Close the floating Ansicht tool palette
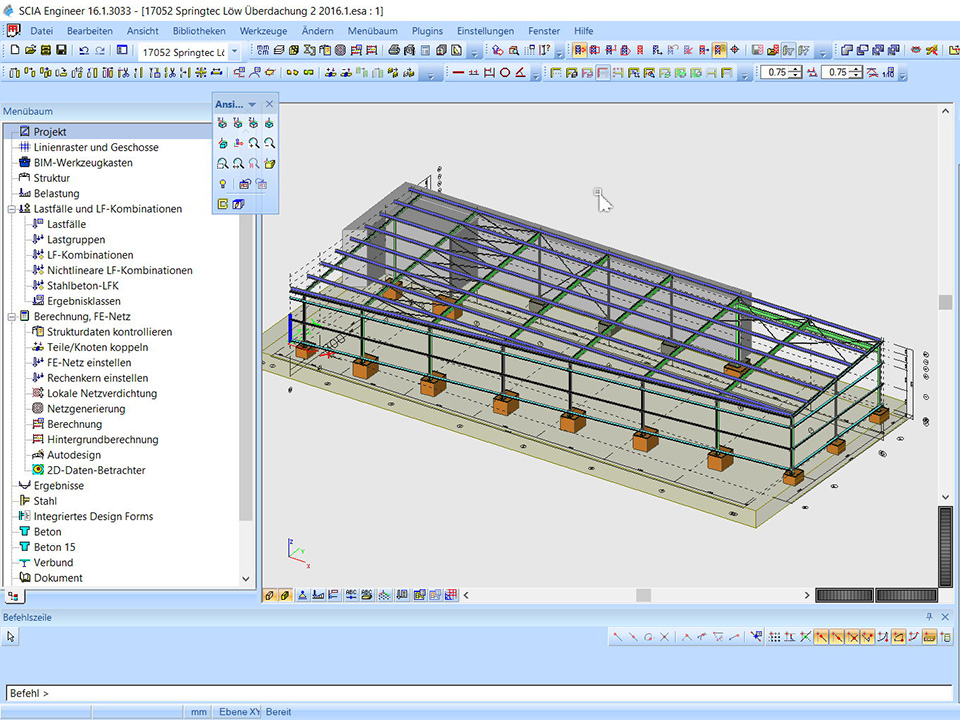This screenshot has height=720, width=960. (269, 104)
